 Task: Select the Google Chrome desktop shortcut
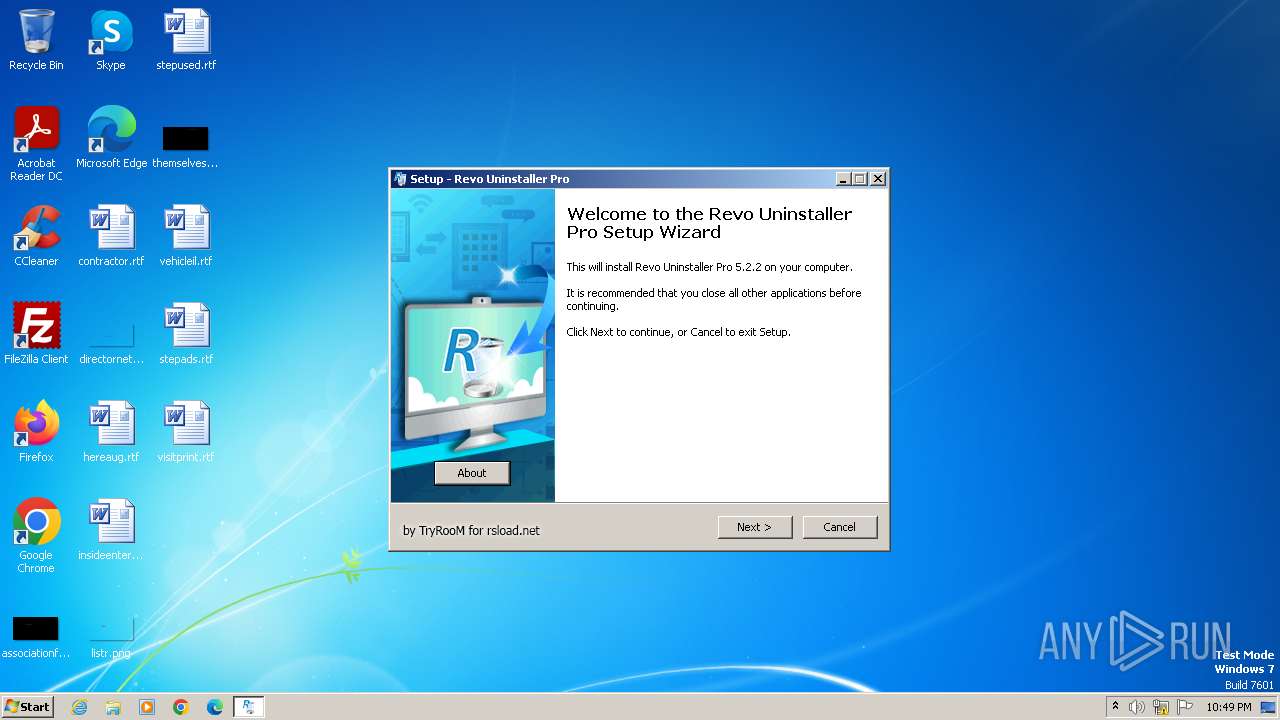[36, 536]
